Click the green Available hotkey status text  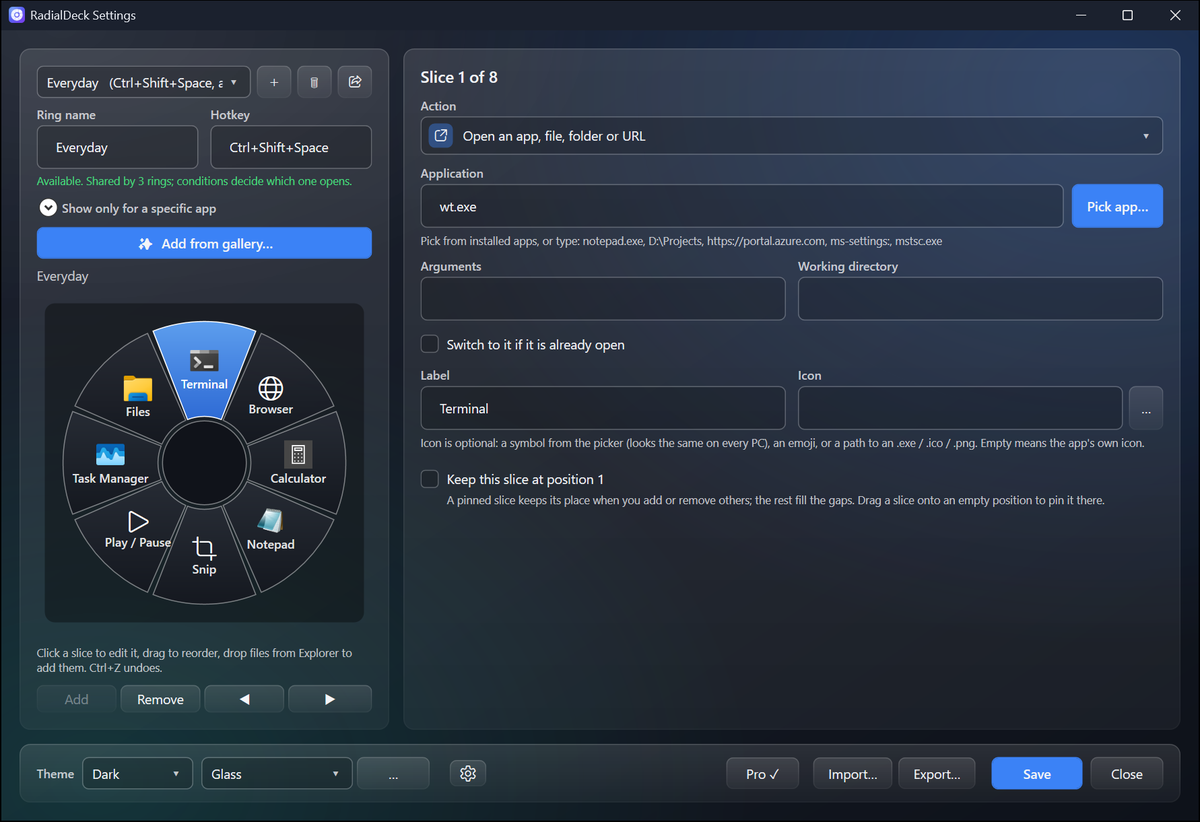194,182
